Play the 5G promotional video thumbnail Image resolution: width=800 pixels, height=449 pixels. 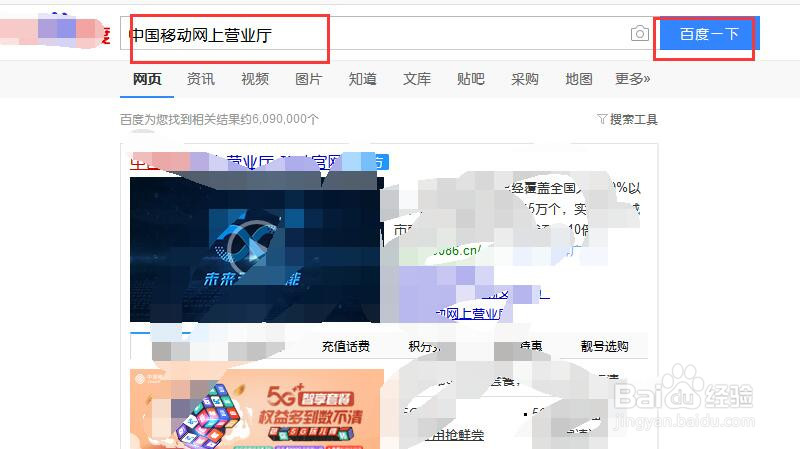255,250
